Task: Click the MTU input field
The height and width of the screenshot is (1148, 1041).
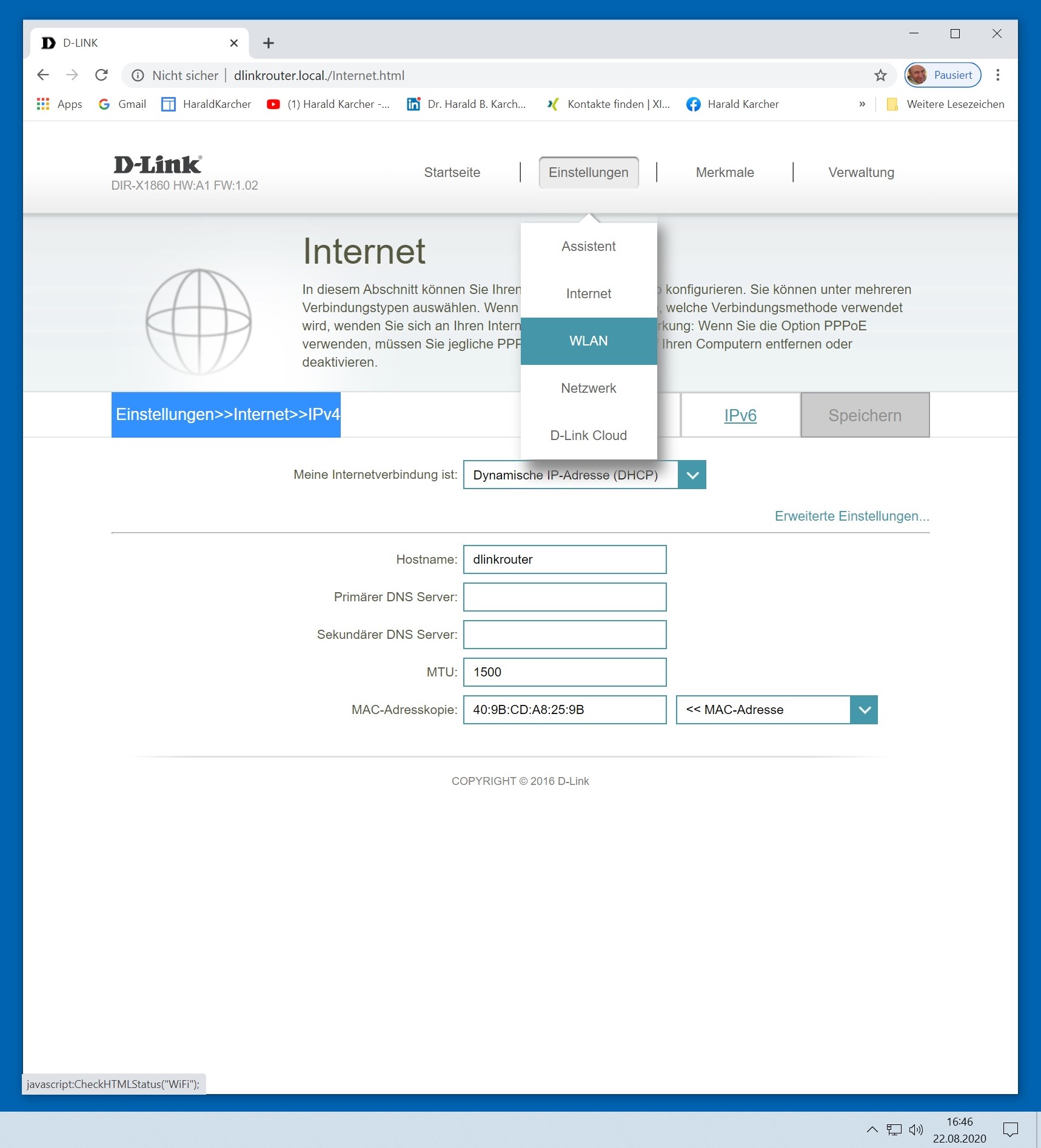Action: (565, 672)
